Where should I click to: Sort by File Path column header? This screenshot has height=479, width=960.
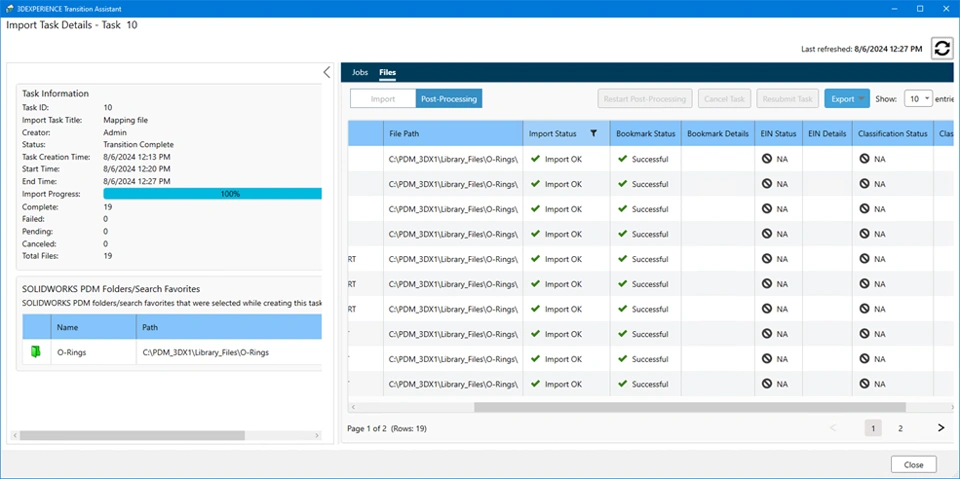453,133
